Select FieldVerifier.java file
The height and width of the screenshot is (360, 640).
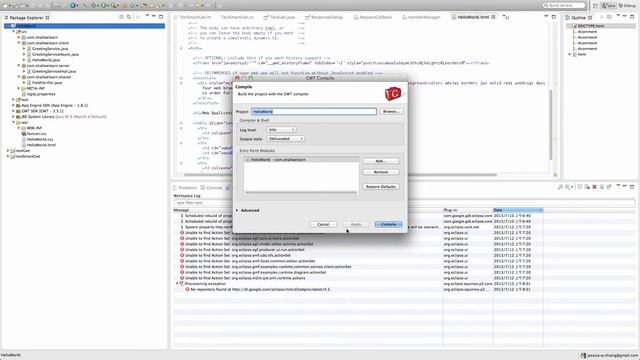47,82
